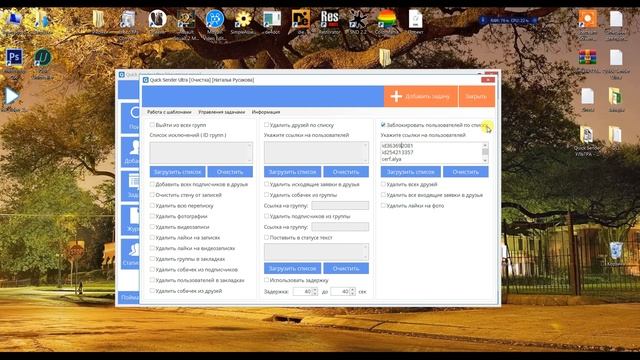Open the lone folder icon below ColorMania
The image size is (640, 360).
click(x=385, y=57)
